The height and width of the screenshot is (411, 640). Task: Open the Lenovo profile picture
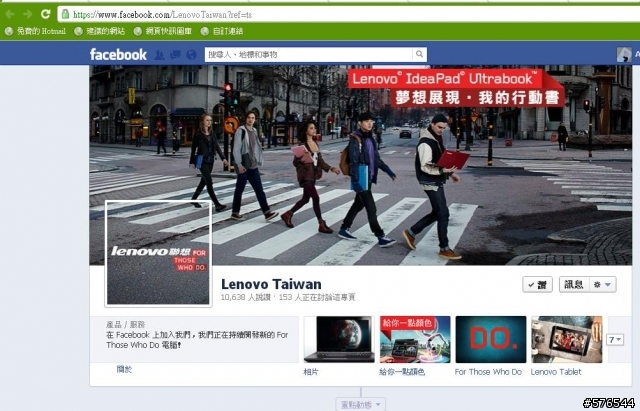coord(158,253)
